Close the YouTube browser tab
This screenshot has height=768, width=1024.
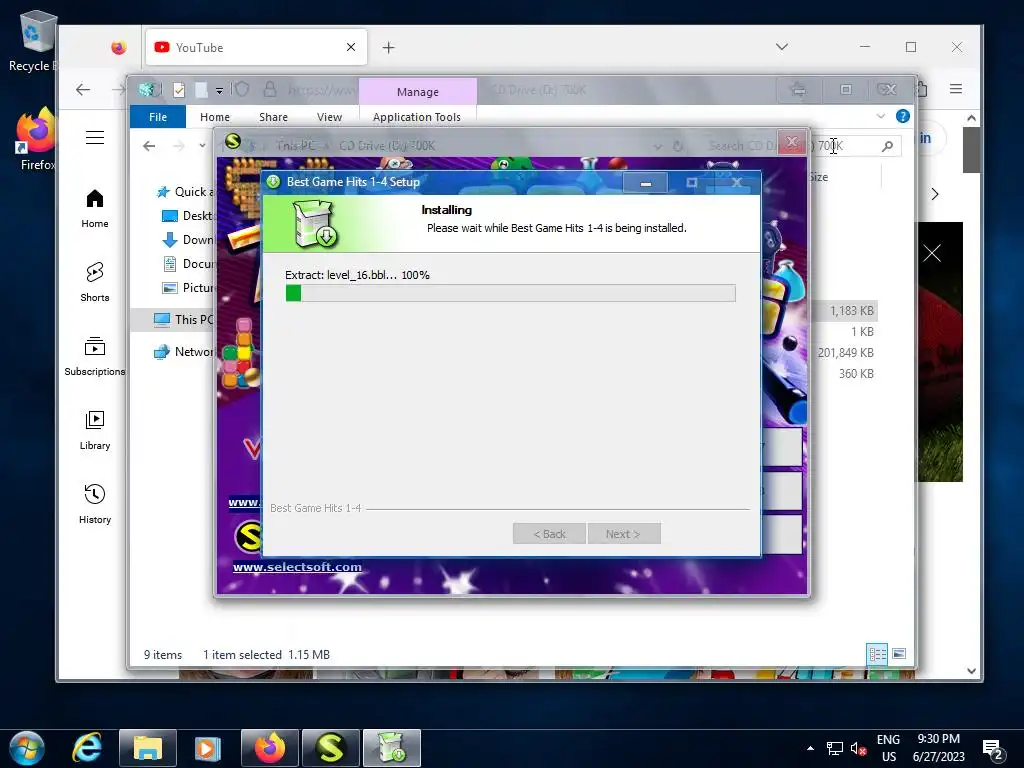click(351, 47)
